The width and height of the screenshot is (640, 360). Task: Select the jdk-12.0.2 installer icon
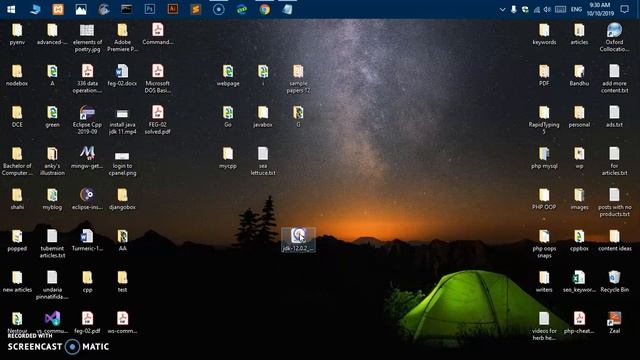(x=298, y=240)
